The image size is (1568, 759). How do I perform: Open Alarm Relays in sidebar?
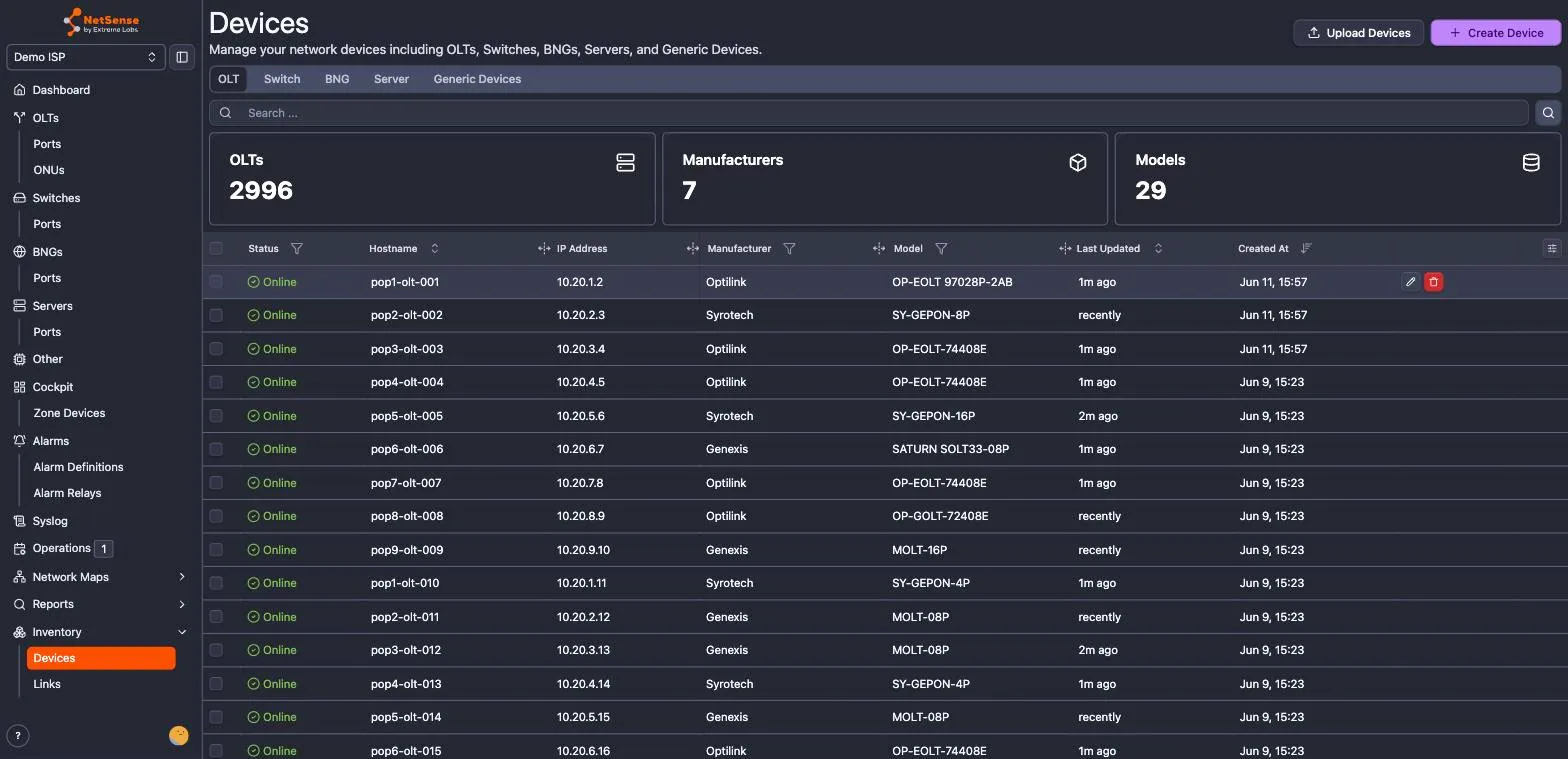tap(67, 493)
